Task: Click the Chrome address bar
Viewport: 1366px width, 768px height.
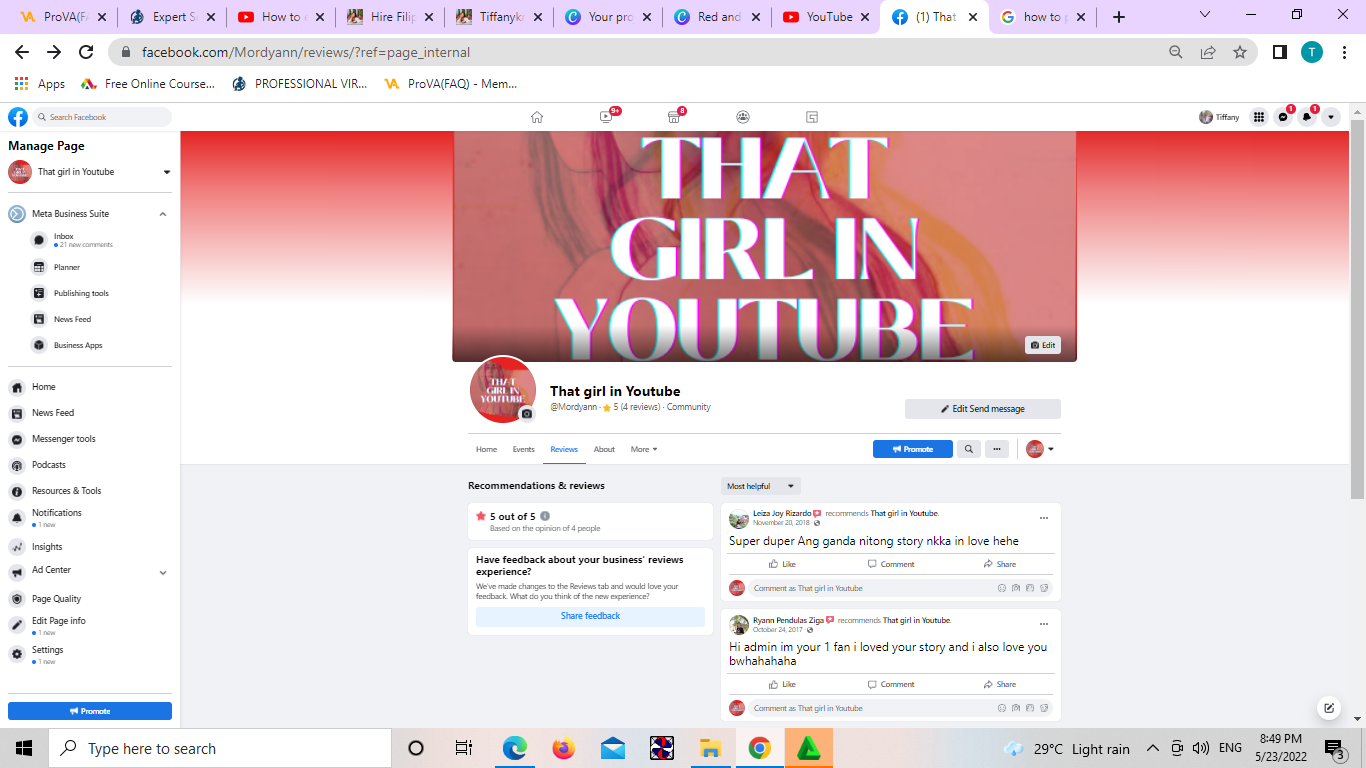Action: [x=640, y=52]
